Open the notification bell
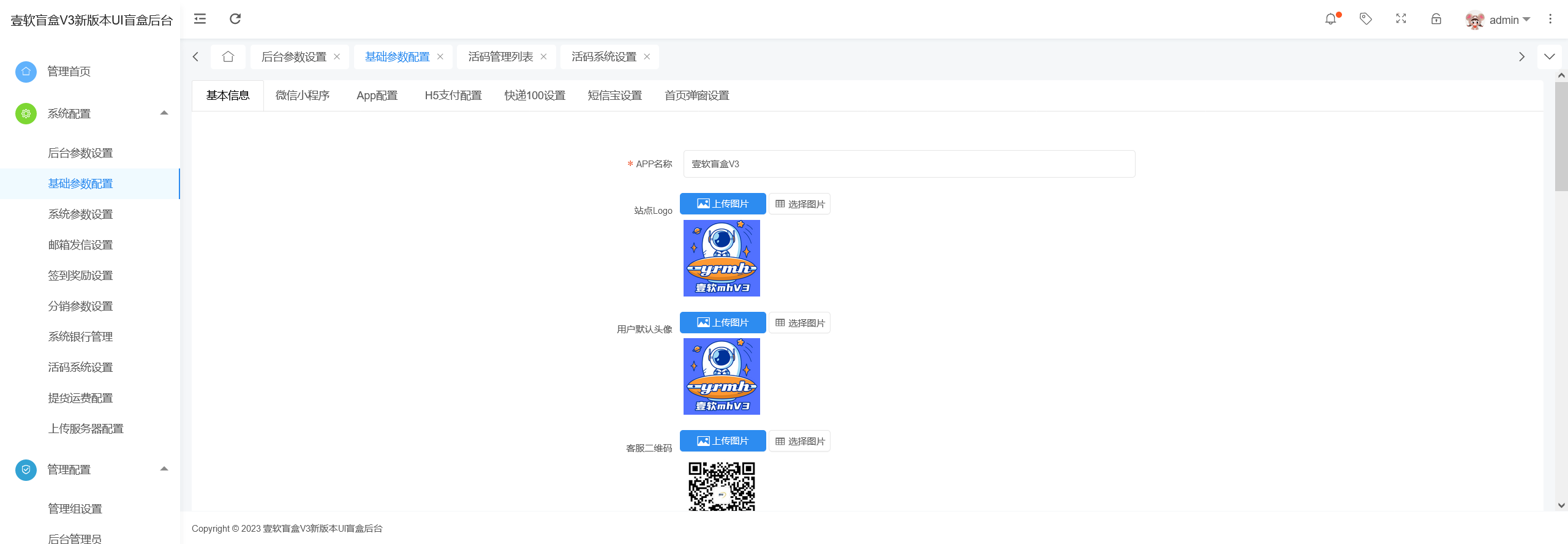The image size is (1568, 544). click(x=1330, y=19)
